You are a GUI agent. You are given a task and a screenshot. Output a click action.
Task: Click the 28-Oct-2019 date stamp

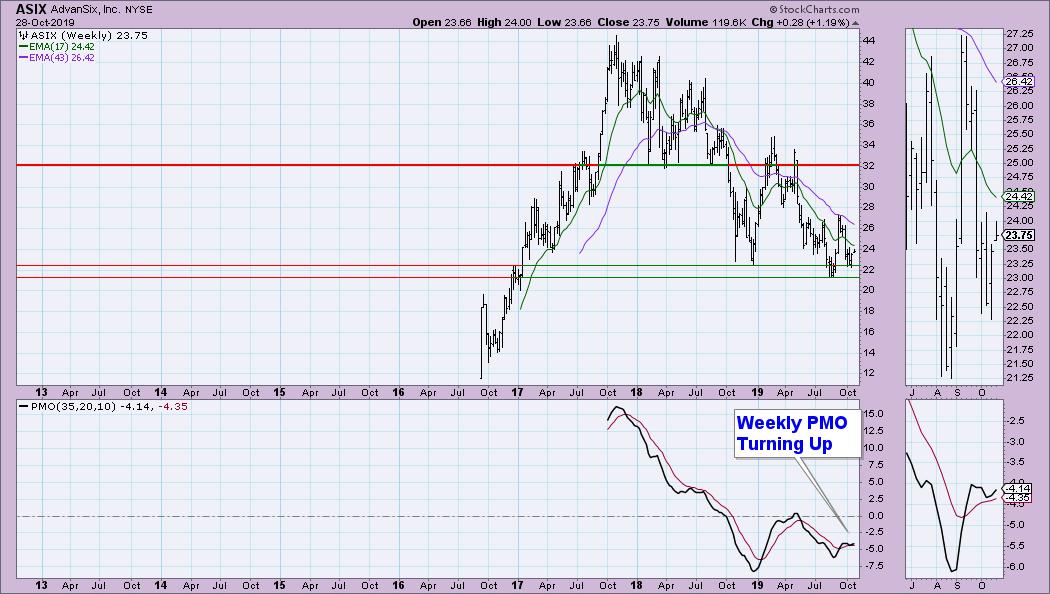coord(45,22)
